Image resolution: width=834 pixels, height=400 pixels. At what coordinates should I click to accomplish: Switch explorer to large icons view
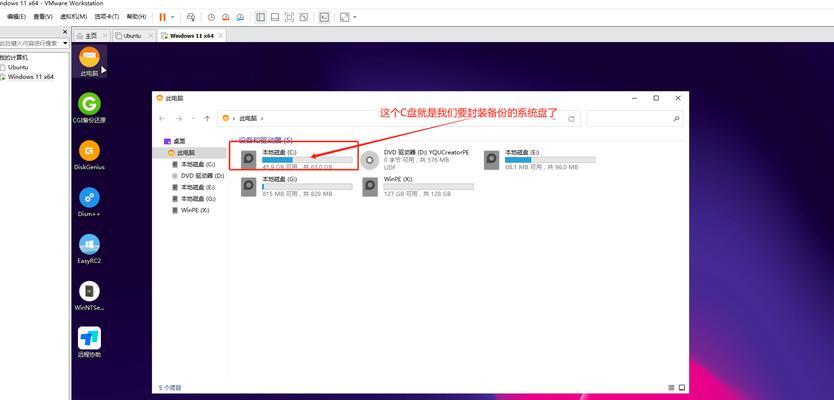(681, 388)
